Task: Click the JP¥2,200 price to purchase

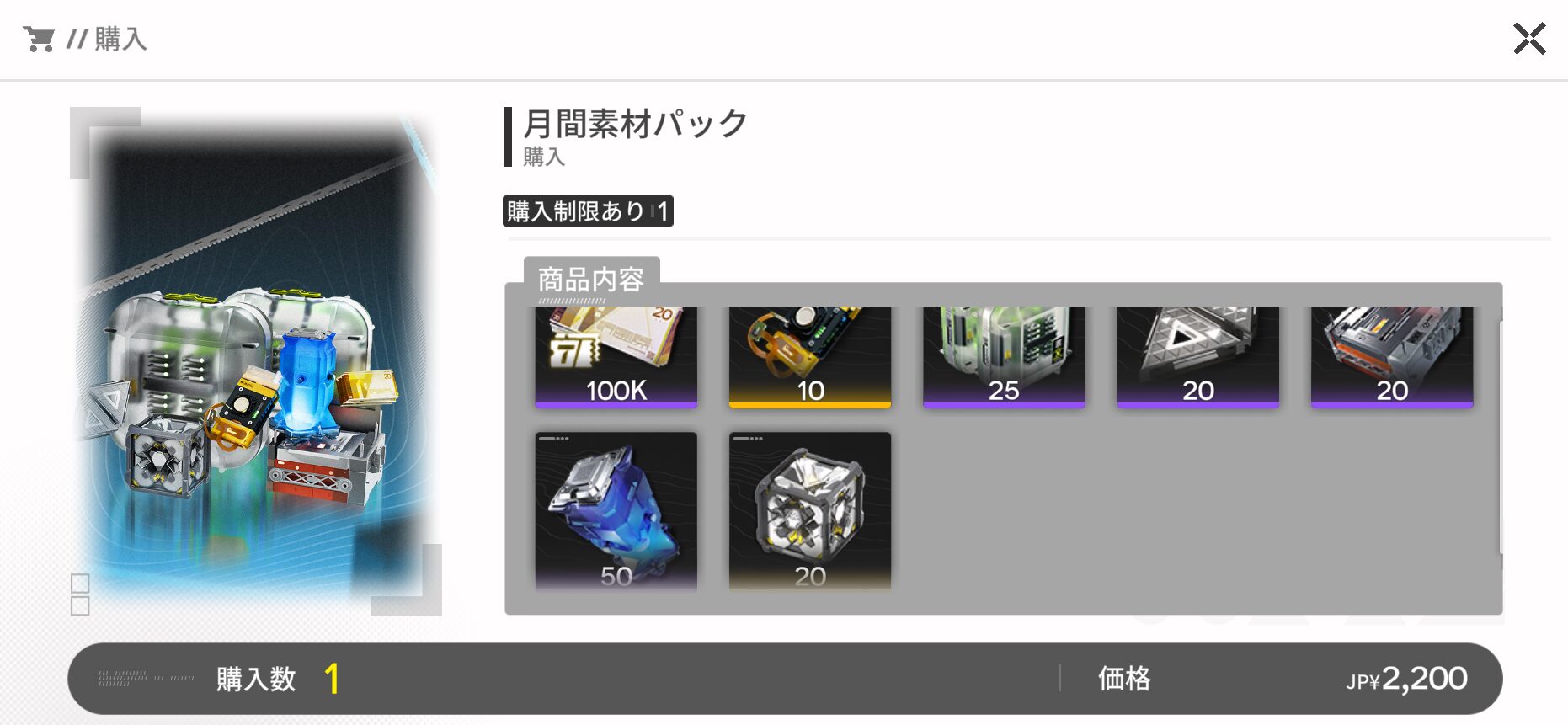Action: (x=1406, y=679)
